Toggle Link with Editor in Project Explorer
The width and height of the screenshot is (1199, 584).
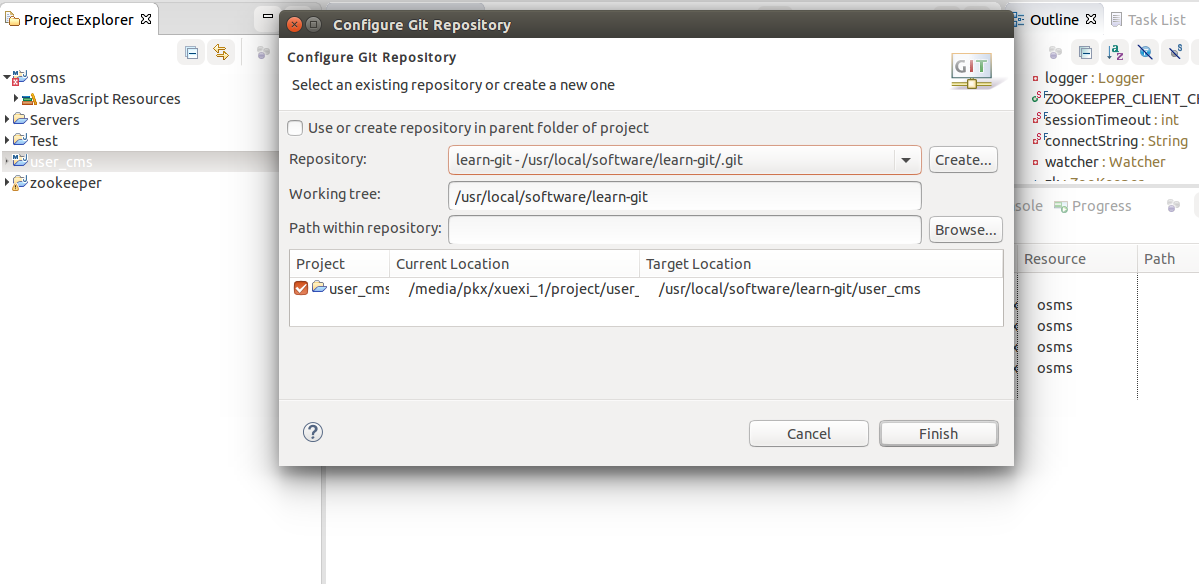click(221, 52)
